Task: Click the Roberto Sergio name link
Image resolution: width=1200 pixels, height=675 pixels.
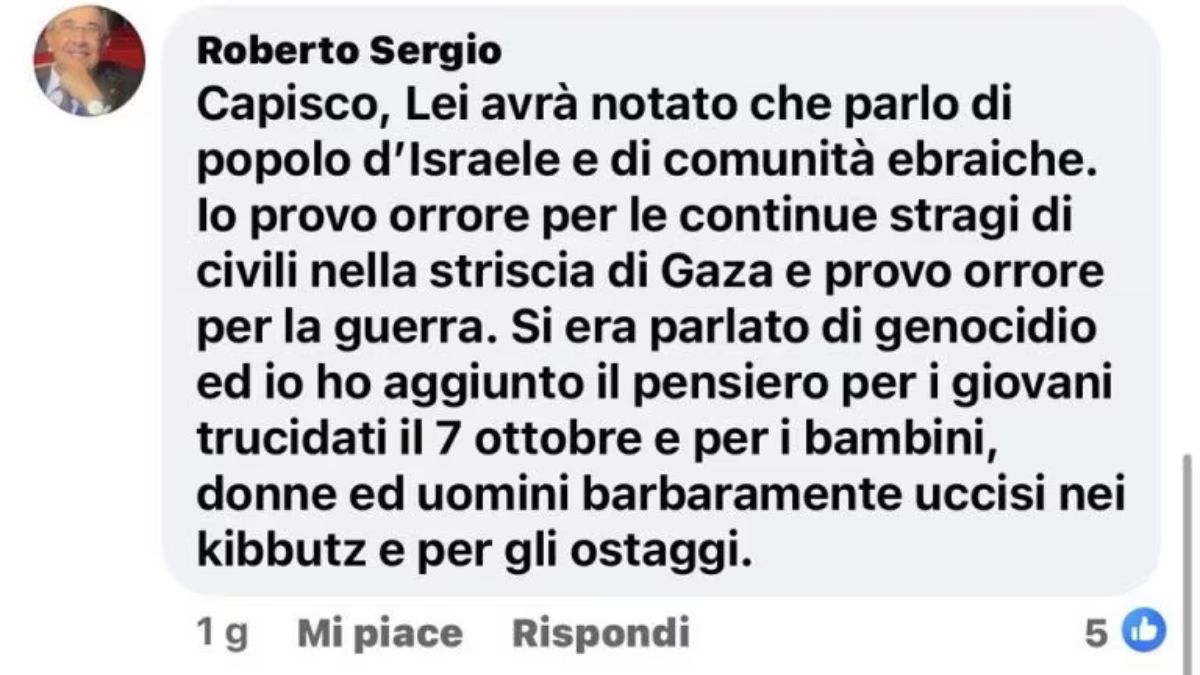Action: (349, 49)
